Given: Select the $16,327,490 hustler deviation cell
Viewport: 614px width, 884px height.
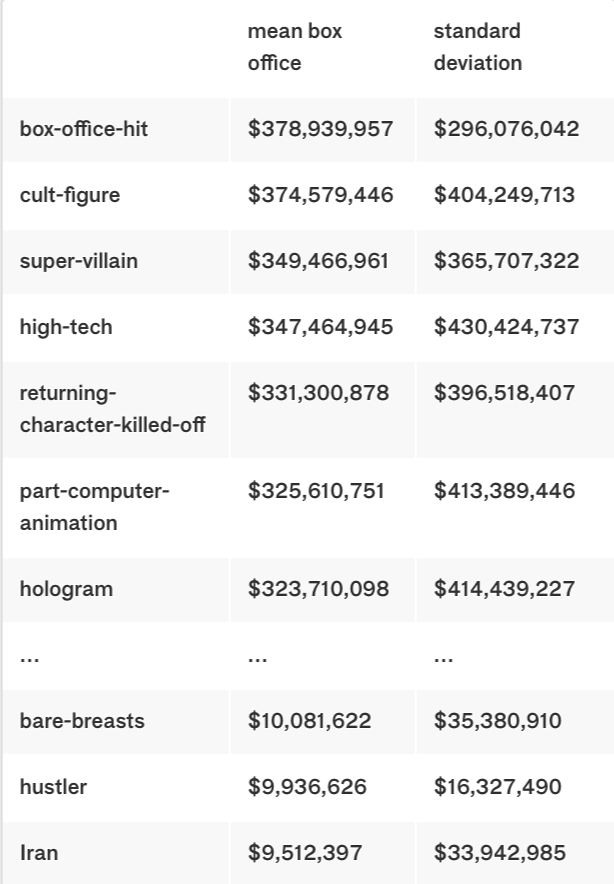Looking at the screenshot, I should (x=497, y=787).
